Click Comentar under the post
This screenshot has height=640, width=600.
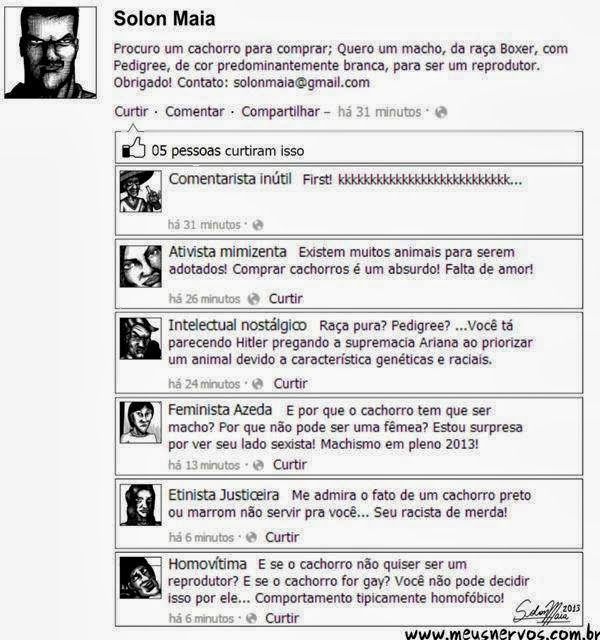(195, 111)
